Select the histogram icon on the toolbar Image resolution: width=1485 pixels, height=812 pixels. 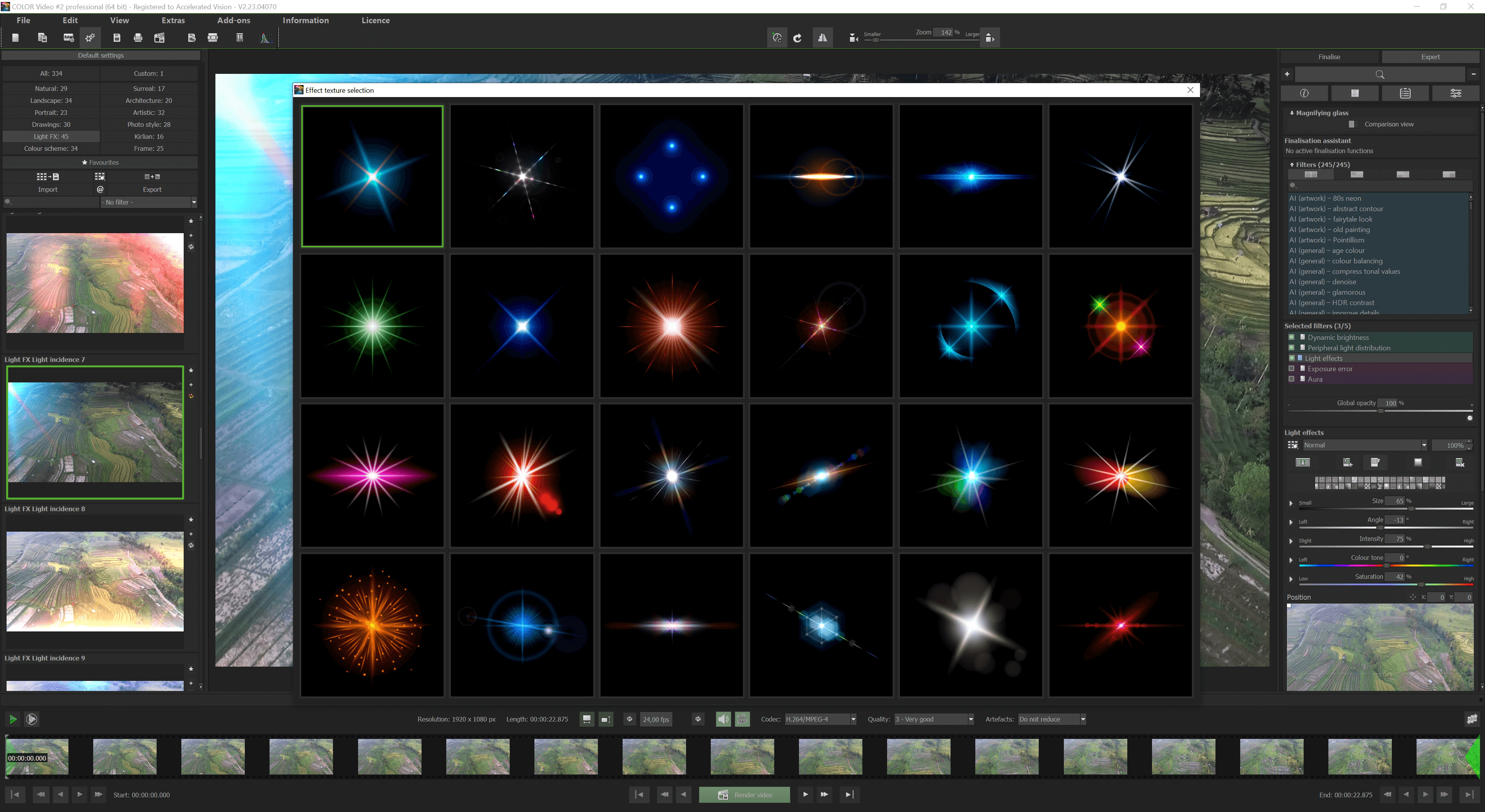[266, 38]
